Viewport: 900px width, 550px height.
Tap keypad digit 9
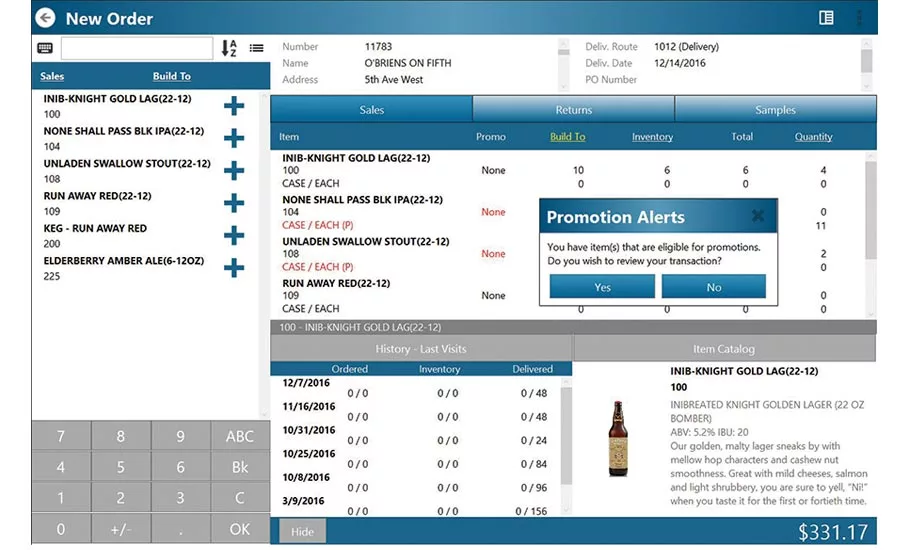pos(180,436)
